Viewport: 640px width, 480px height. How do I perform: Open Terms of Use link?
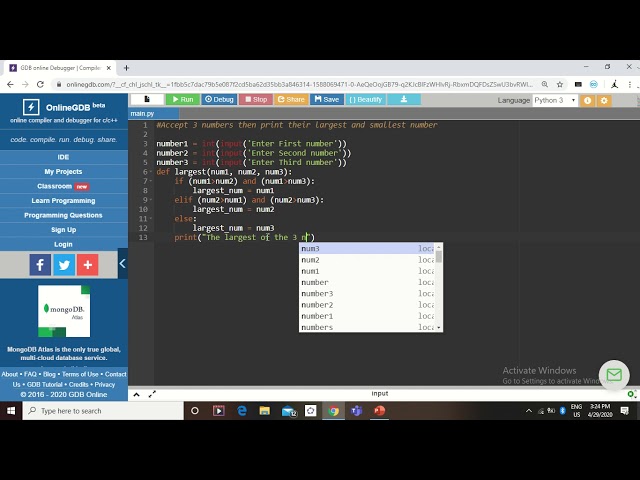(x=80, y=374)
